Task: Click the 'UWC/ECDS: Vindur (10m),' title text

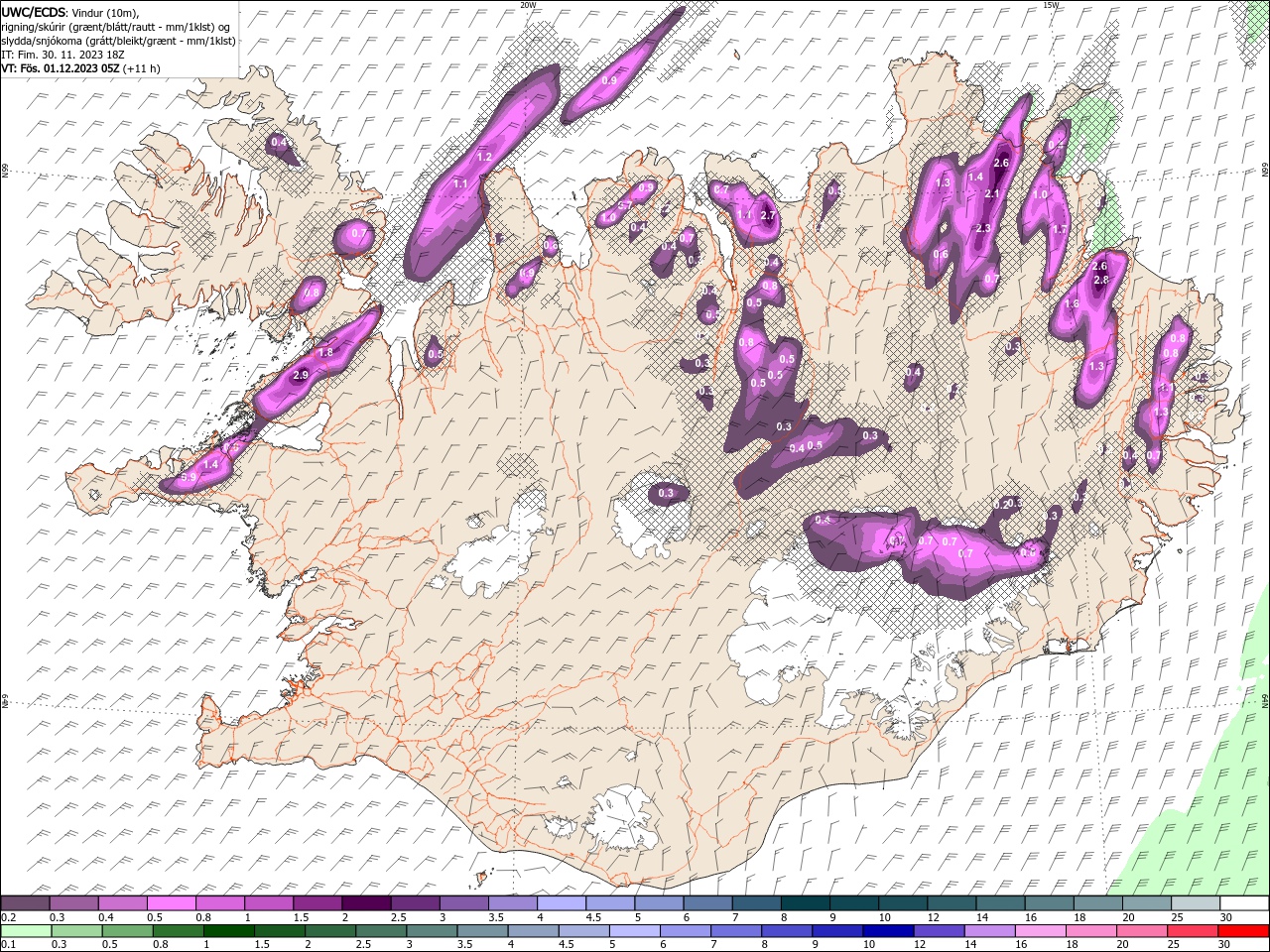Action: (x=70, y=12)
